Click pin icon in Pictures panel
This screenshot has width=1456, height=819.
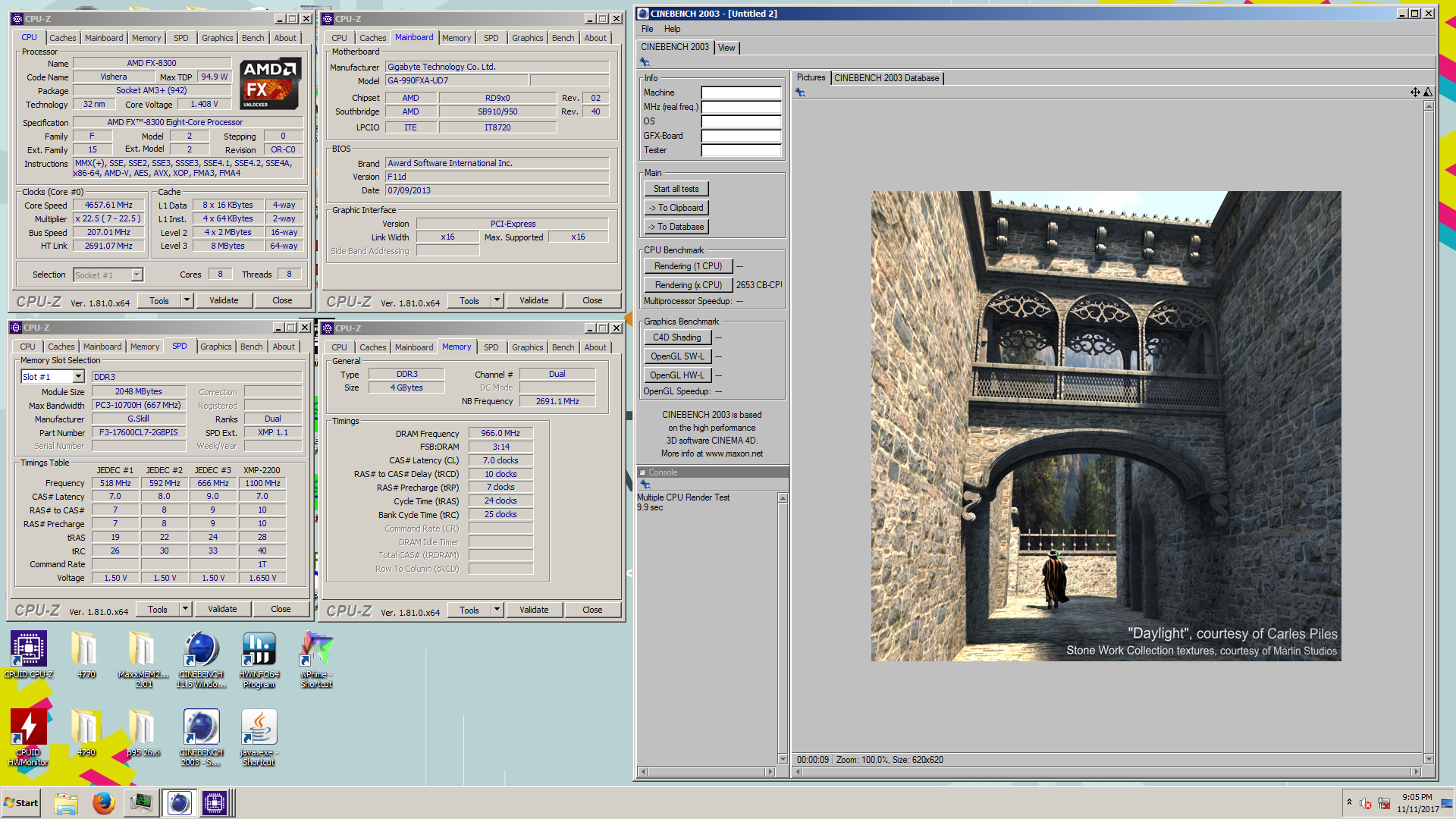pos(800,93)
